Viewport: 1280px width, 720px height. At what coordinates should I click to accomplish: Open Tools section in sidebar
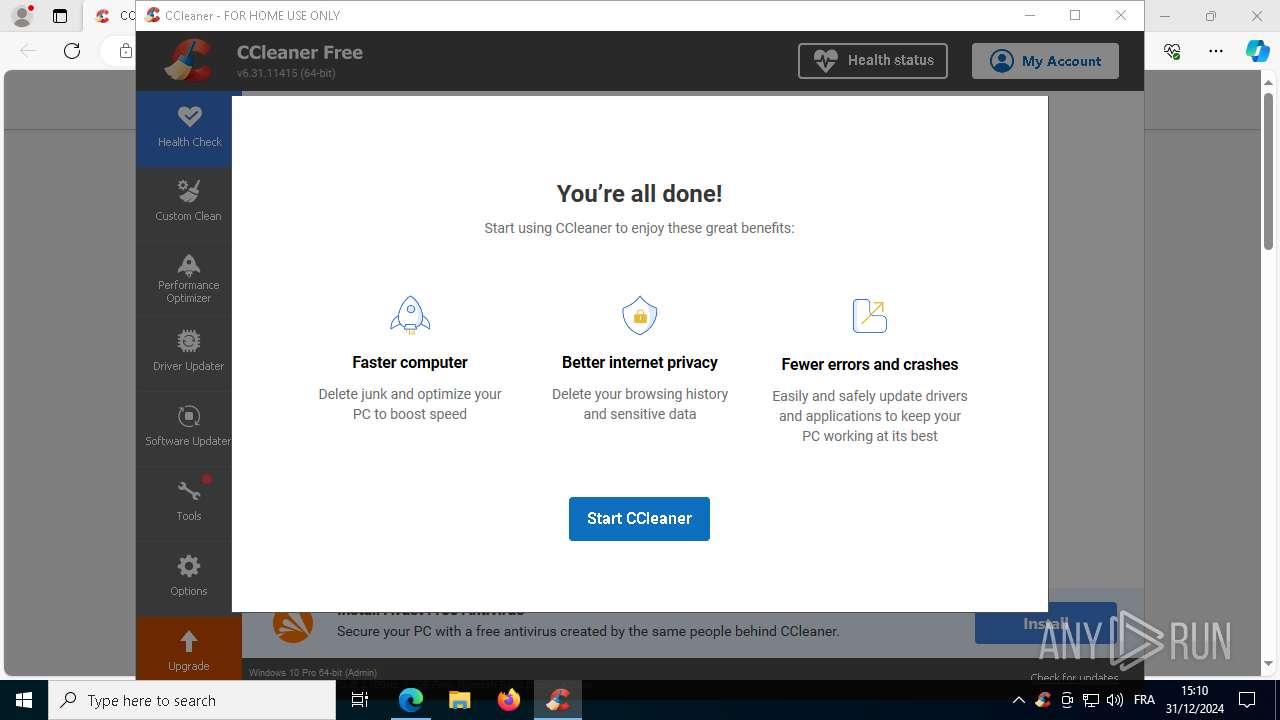(x=188, y=502)
